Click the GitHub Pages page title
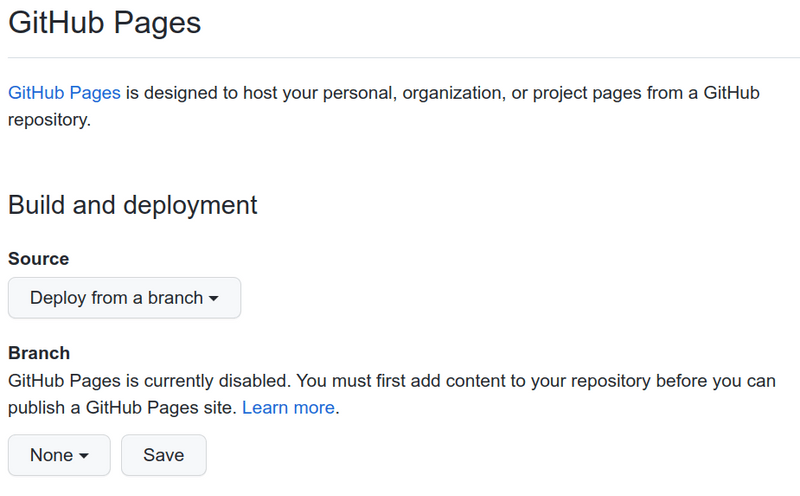The image size is (800, 496). 105,23
